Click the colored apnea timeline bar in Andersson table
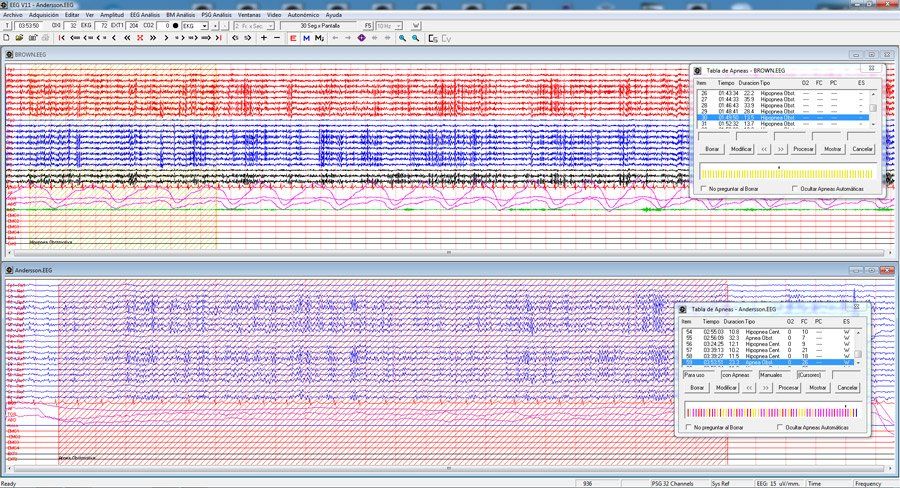 [x=772, y=412]
